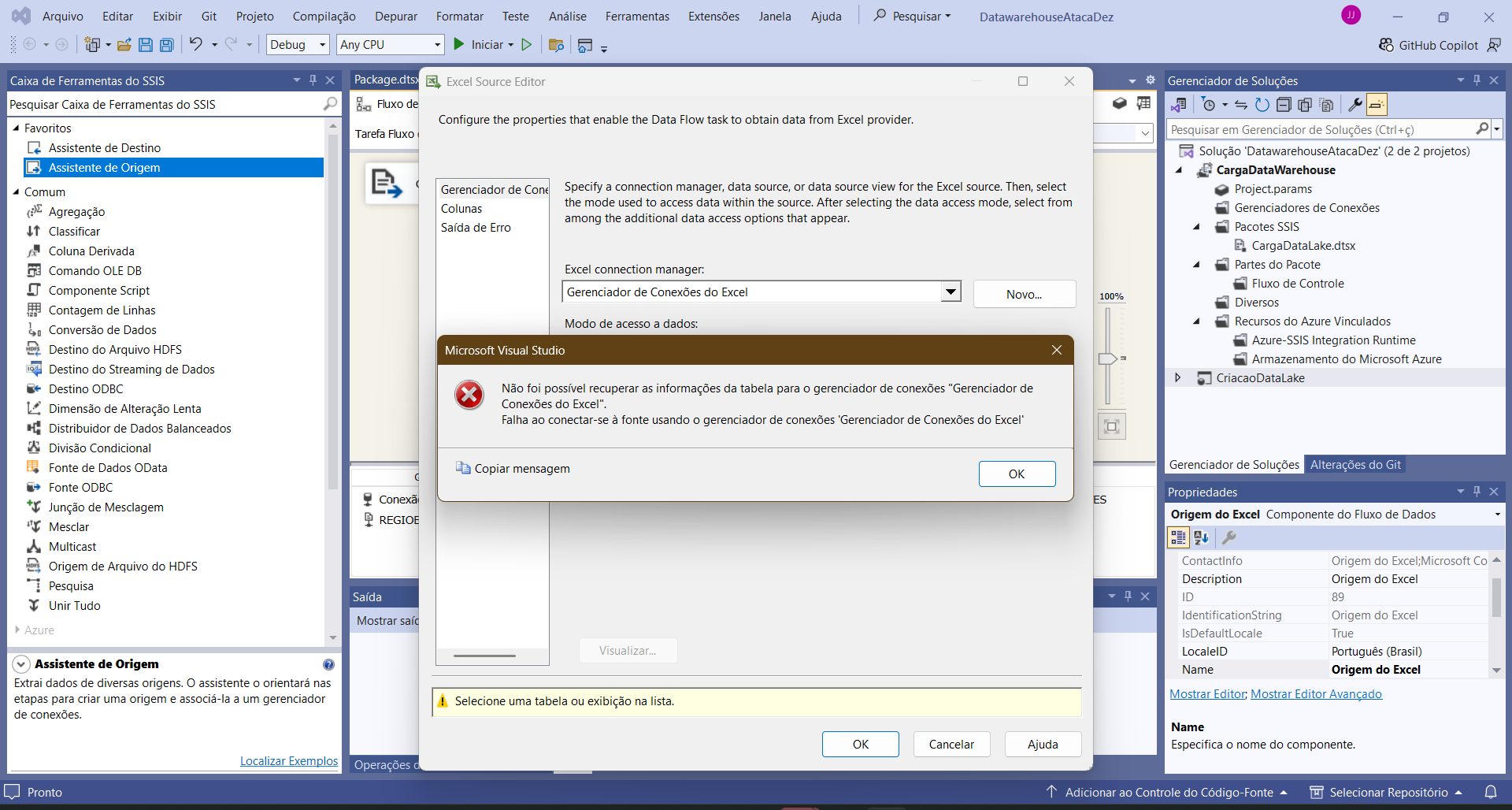The width and height of the screenshot is (1512, 810).
Task: Click Cancelar in Excel Source Editor
Action: pos(951,744)
